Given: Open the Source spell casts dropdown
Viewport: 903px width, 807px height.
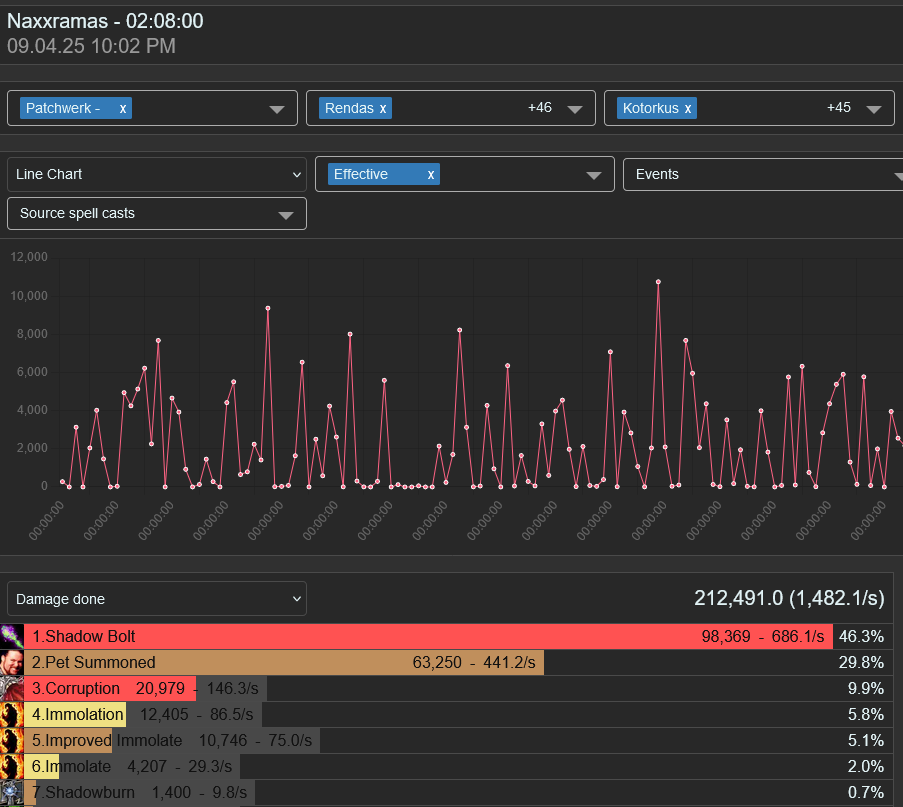Looking at the screenshot, I should pos(157,214).
